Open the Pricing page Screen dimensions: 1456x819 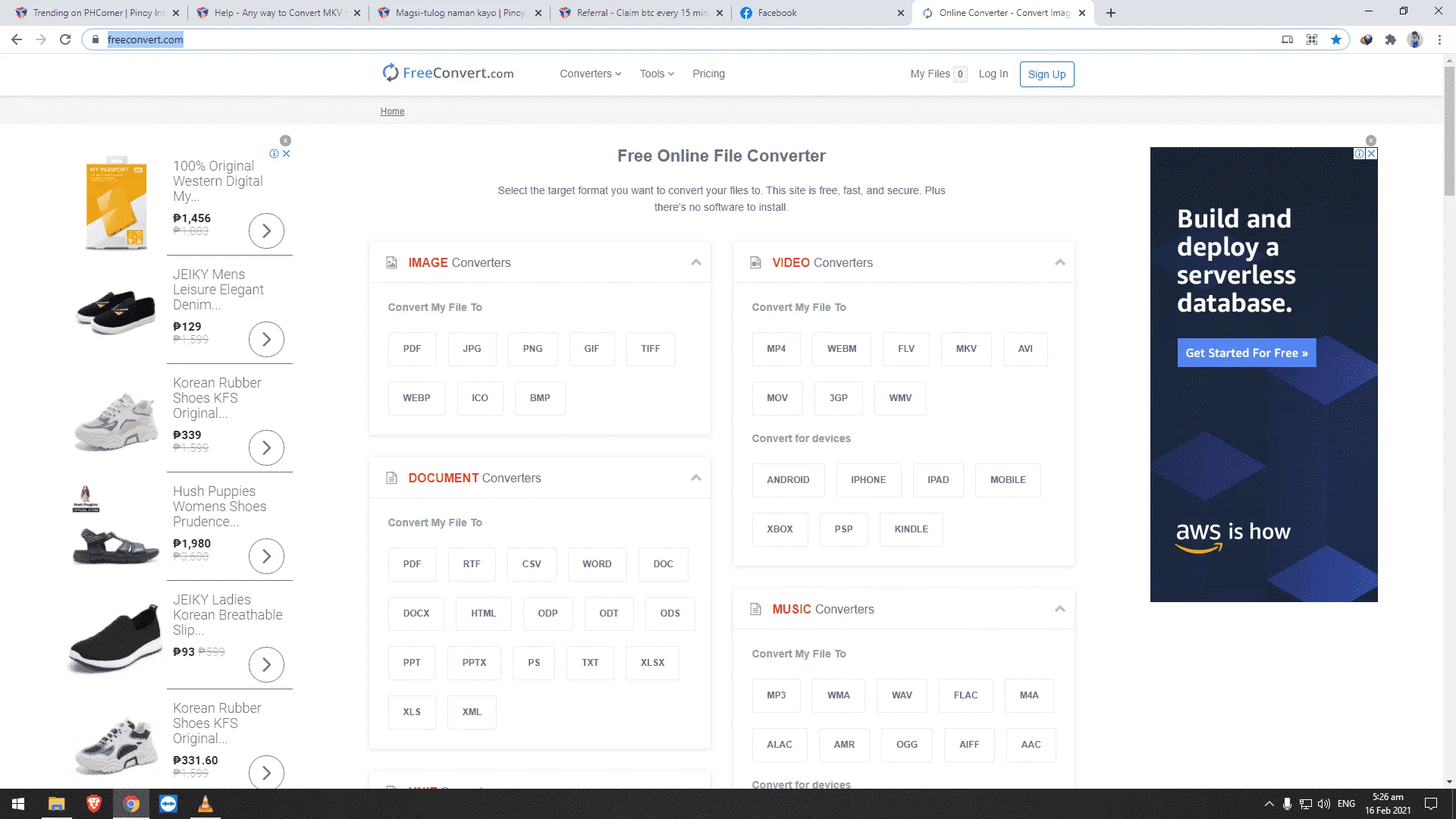(x=708, y=74)
